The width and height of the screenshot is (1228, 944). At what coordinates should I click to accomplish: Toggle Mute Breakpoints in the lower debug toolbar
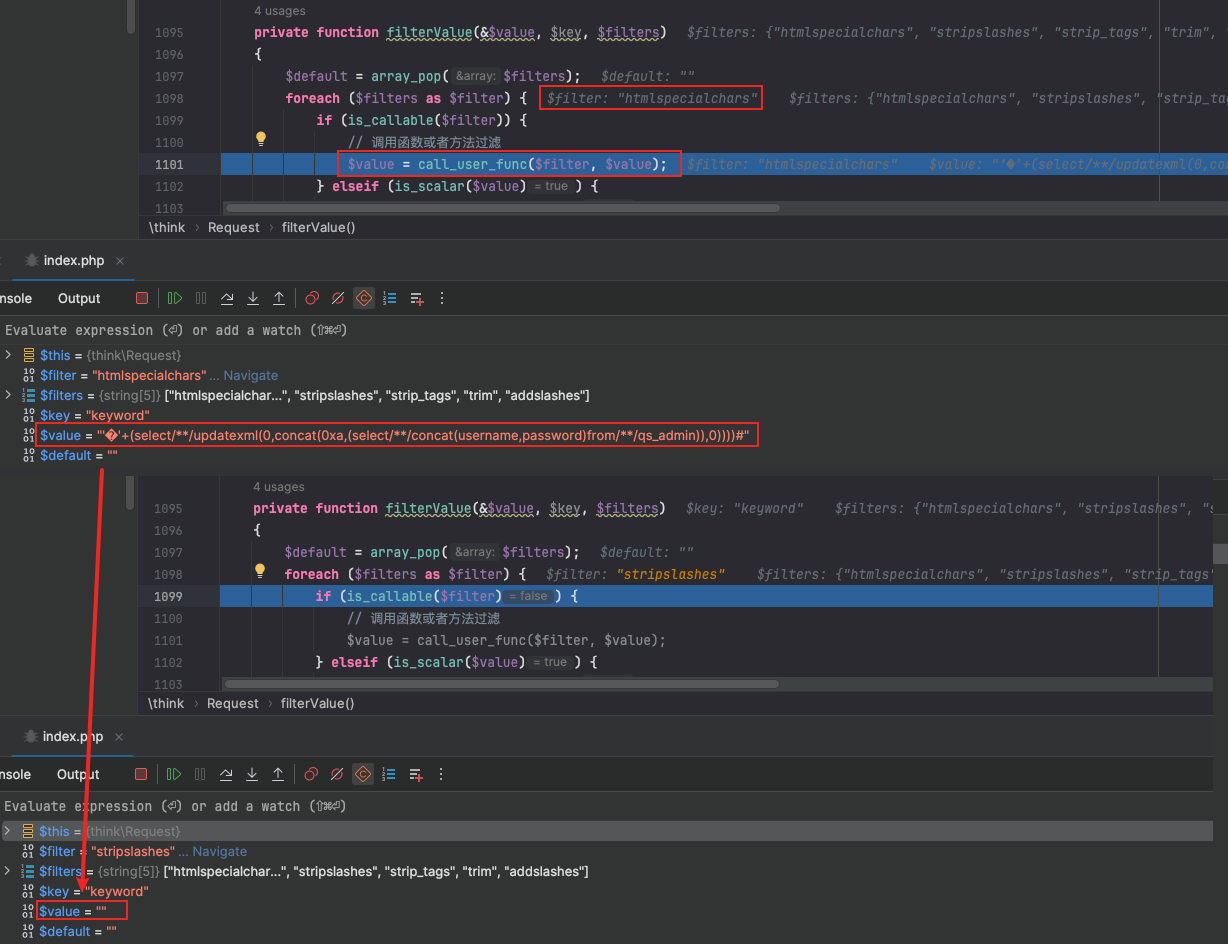[337, 774]
